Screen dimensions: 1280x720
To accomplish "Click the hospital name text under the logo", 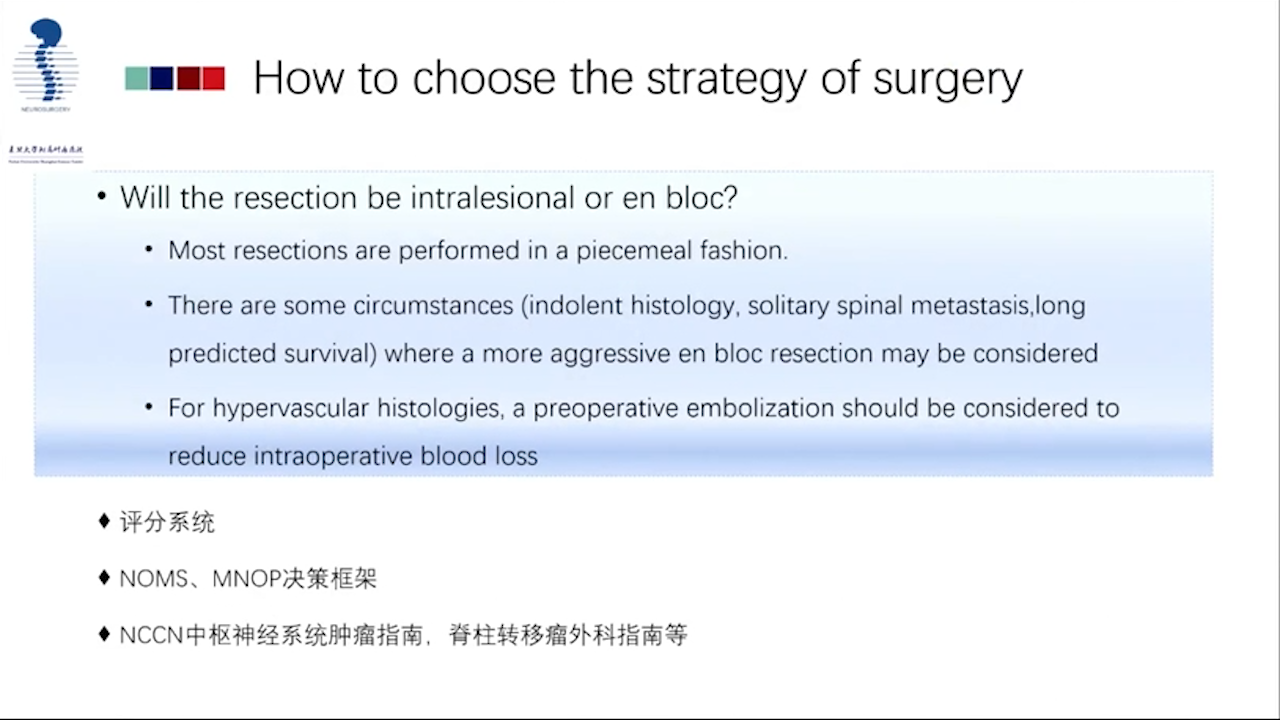I will point(46,152).
